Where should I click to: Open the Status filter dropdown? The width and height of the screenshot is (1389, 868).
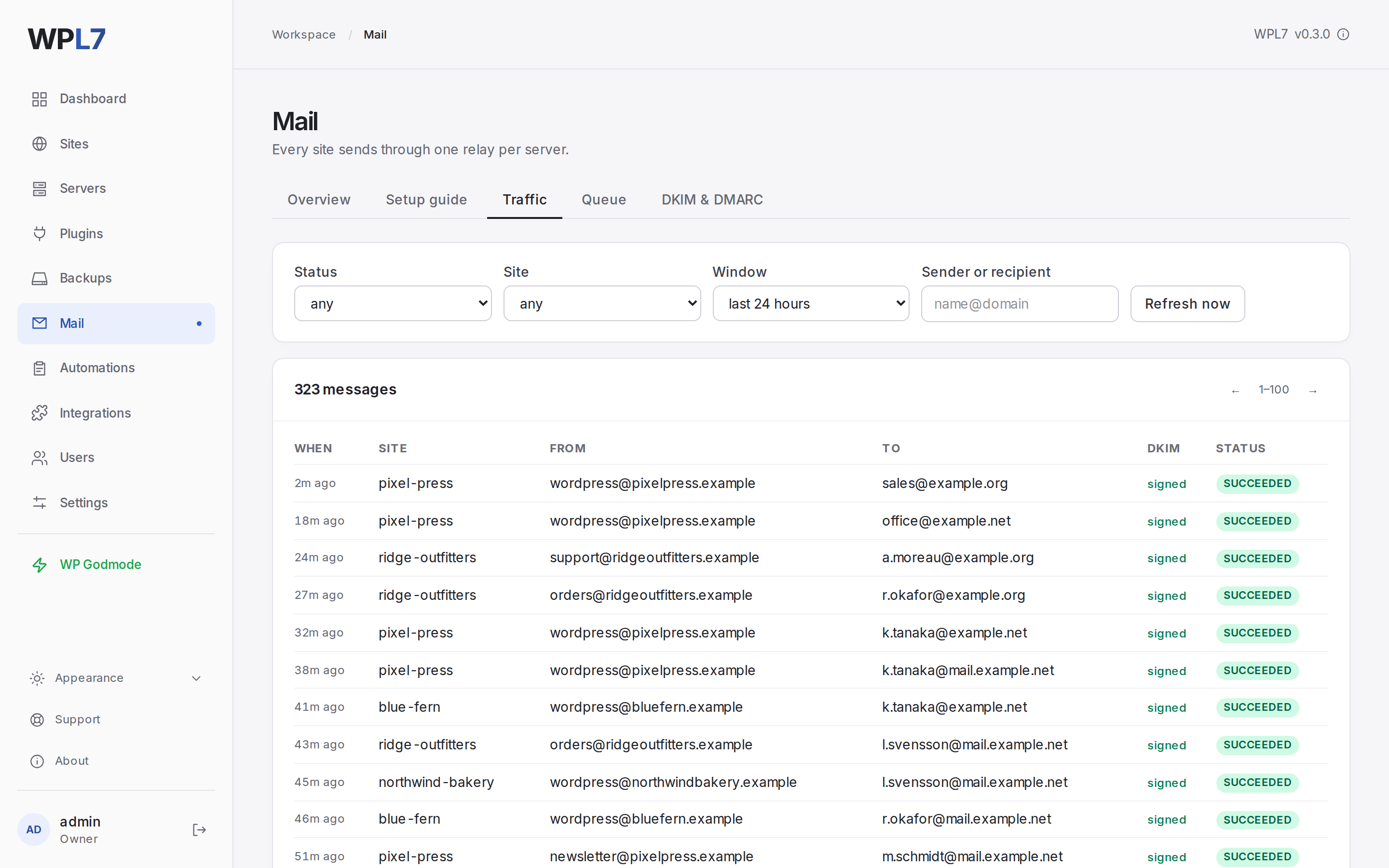[393, 304]
